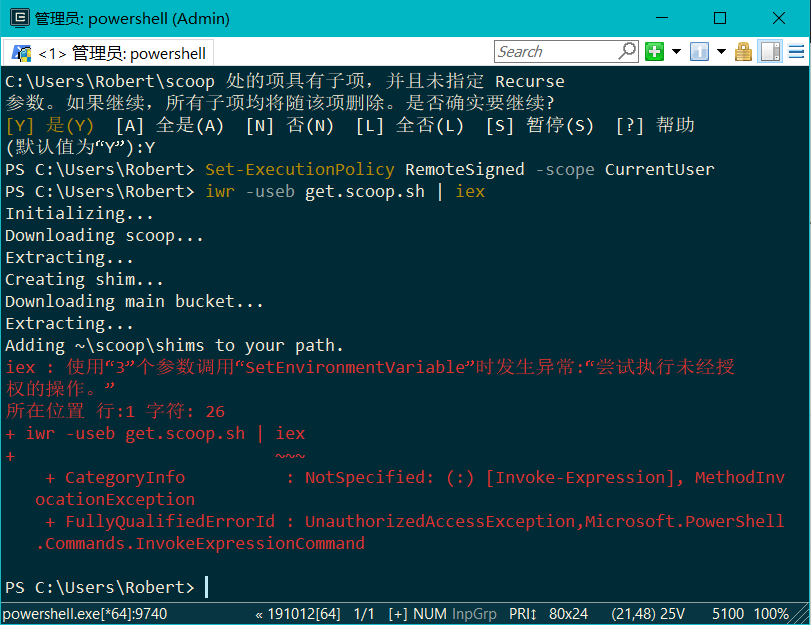Click the 80x24 console size status
Image resolution: width=811 pixels, height=625 pixels.
click(568, 614)
